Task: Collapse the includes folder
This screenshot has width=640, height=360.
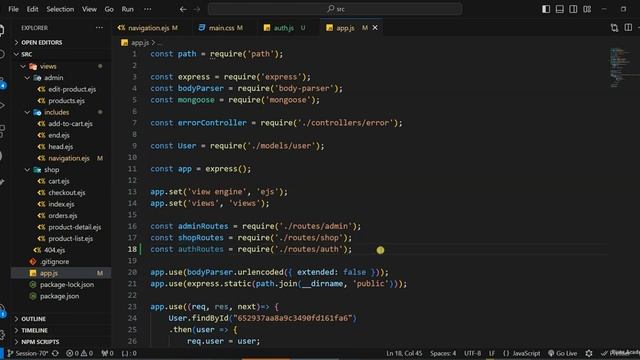Action: coord(60,112)
